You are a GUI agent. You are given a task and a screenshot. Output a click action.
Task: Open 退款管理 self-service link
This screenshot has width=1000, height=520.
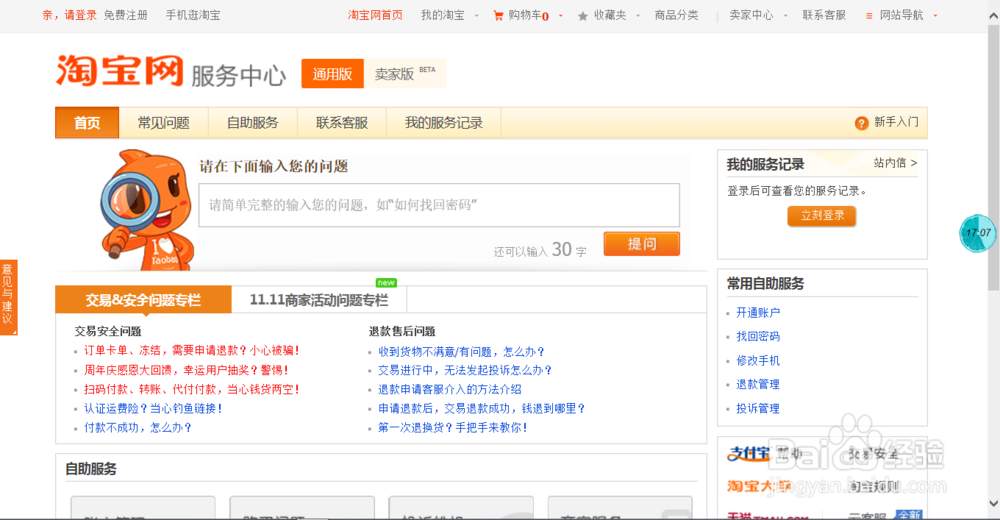coord(758,384)
